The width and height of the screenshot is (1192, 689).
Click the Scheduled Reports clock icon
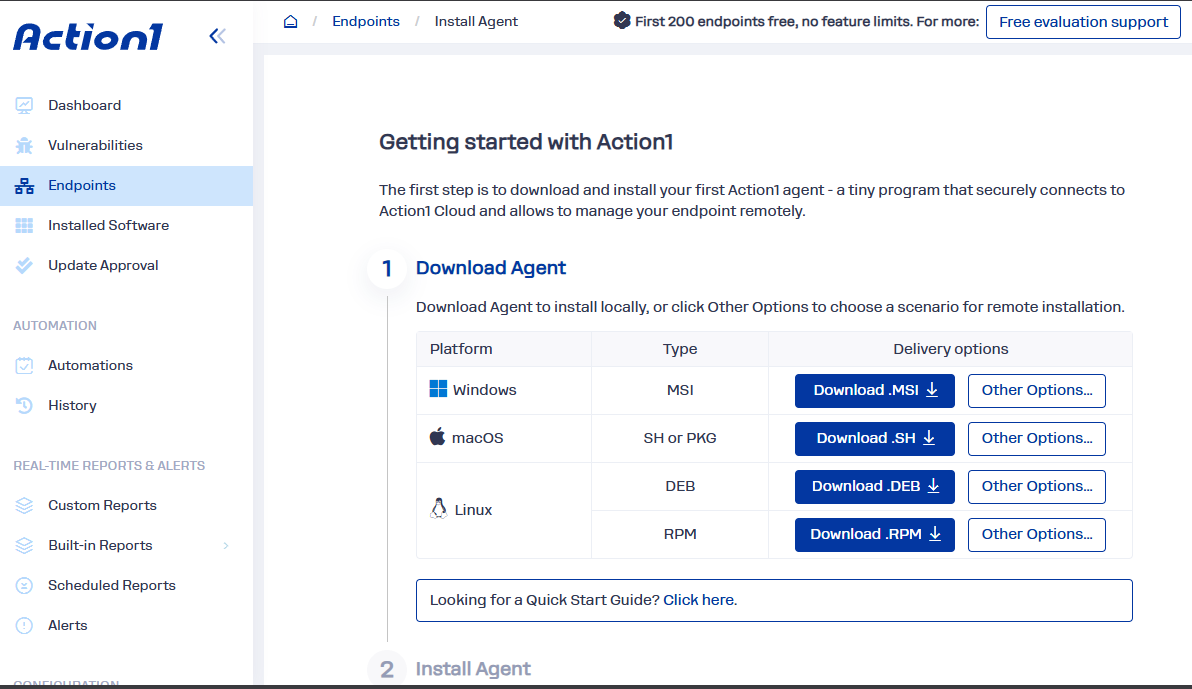24,586
